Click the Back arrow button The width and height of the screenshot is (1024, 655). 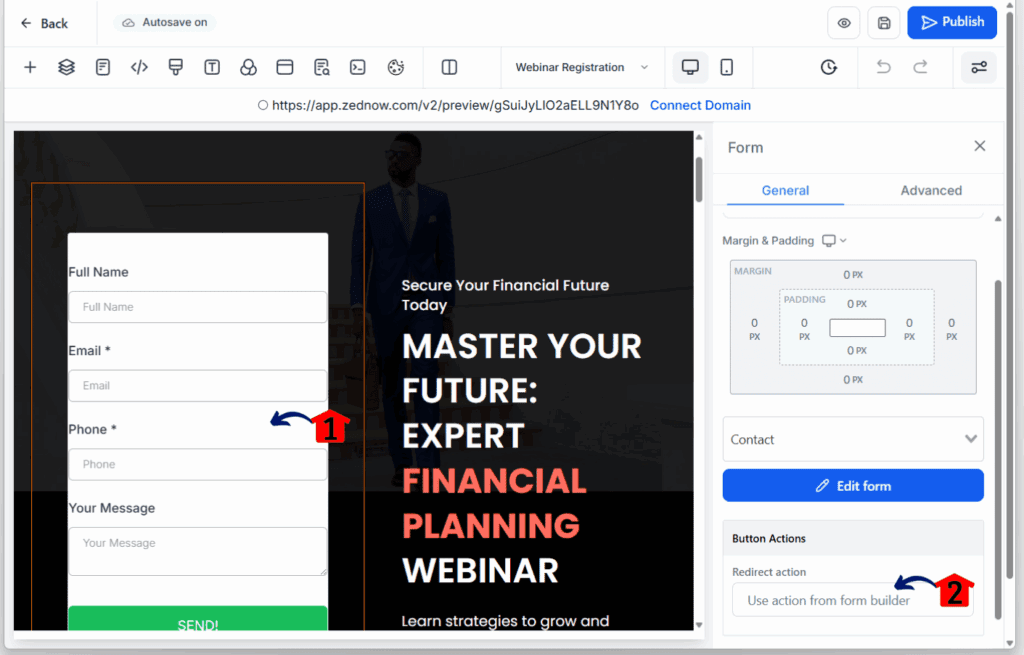44,24
